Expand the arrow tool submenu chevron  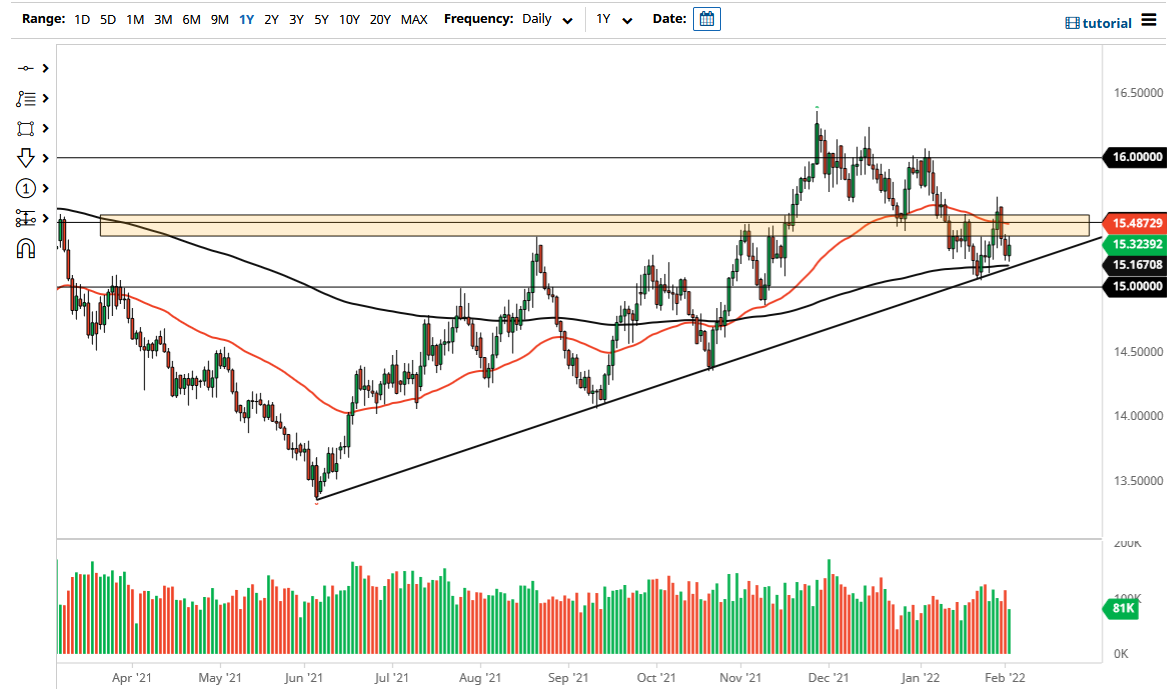[x=44, y=158]
